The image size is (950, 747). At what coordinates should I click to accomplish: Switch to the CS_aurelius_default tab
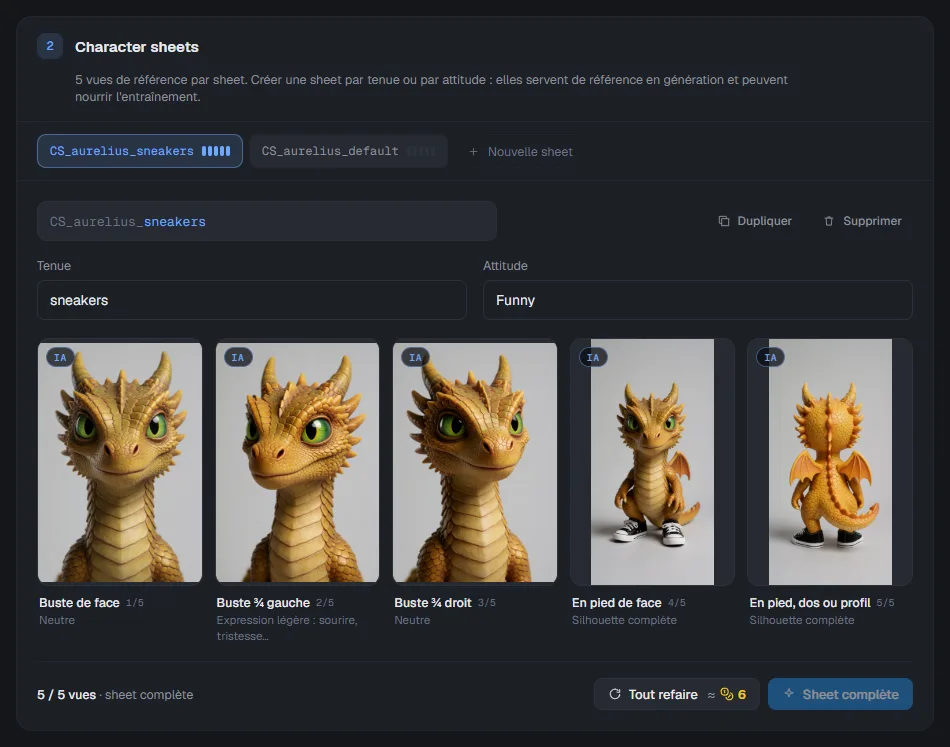(348, 151)
